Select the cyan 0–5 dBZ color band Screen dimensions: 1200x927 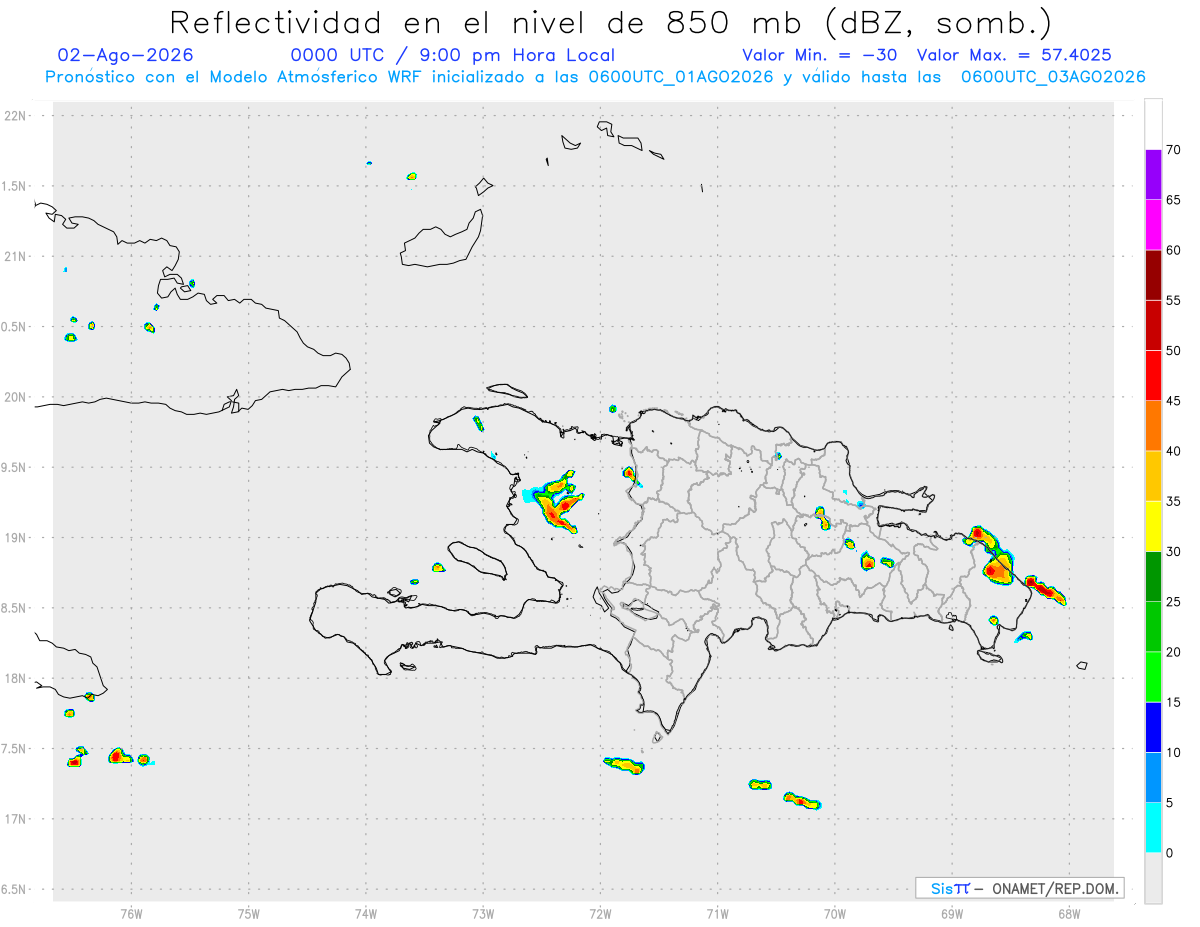click(1153, 828)
